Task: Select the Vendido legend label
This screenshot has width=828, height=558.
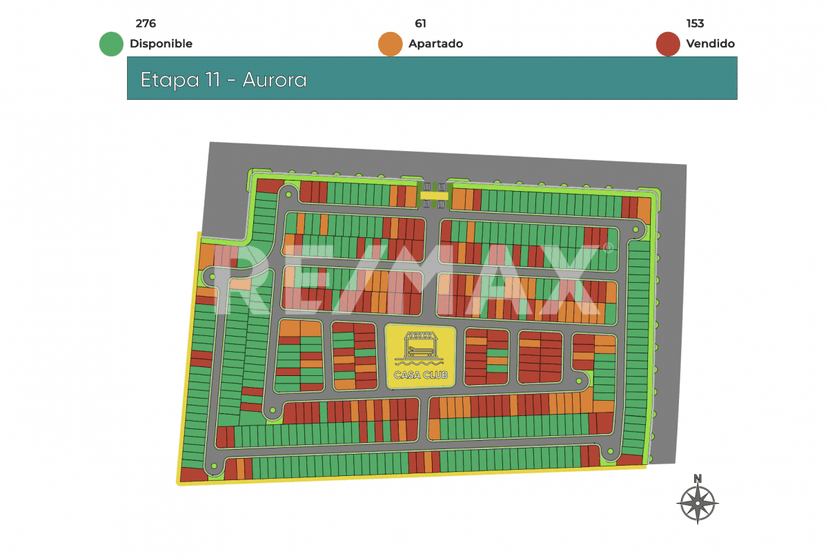Action: point(710,44)
